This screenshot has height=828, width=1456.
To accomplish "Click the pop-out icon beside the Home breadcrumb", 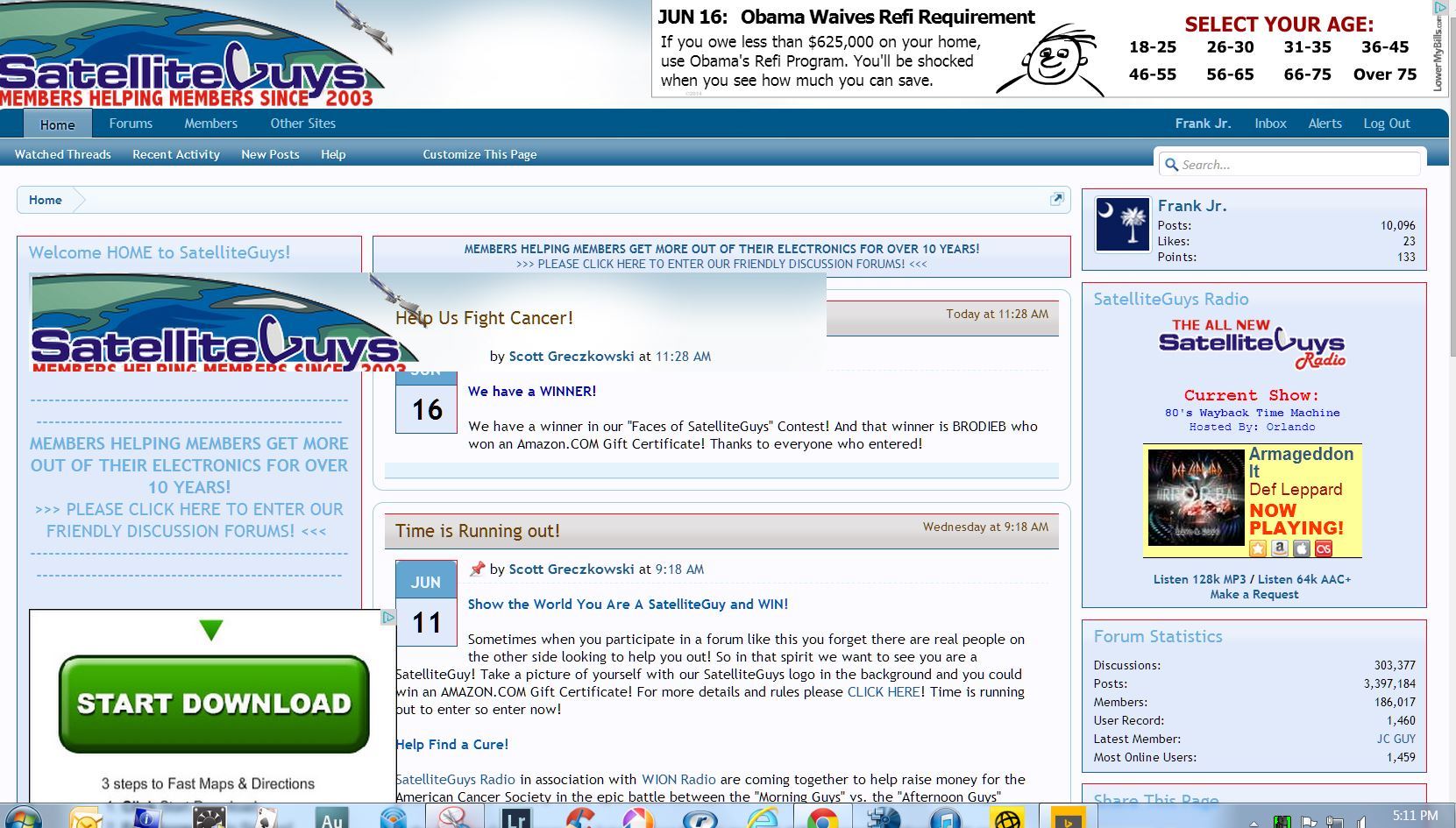I will (1057, 199).
